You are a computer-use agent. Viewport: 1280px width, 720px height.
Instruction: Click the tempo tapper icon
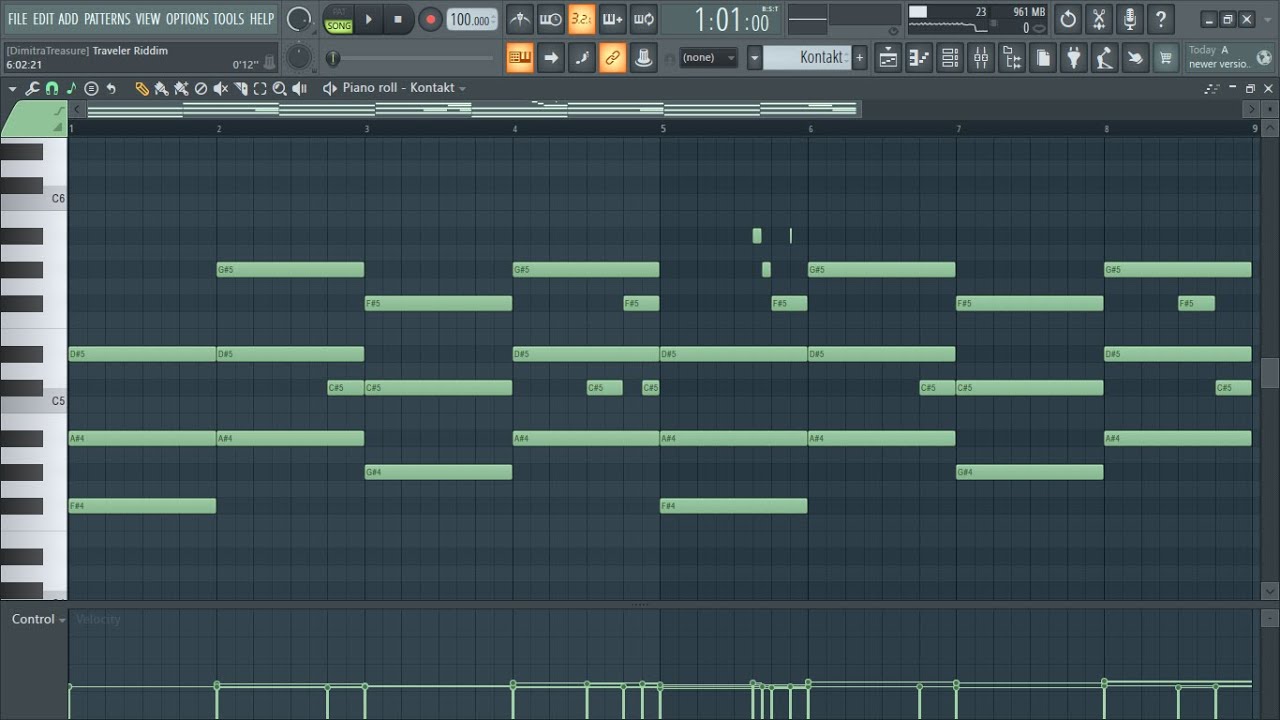1104,58
